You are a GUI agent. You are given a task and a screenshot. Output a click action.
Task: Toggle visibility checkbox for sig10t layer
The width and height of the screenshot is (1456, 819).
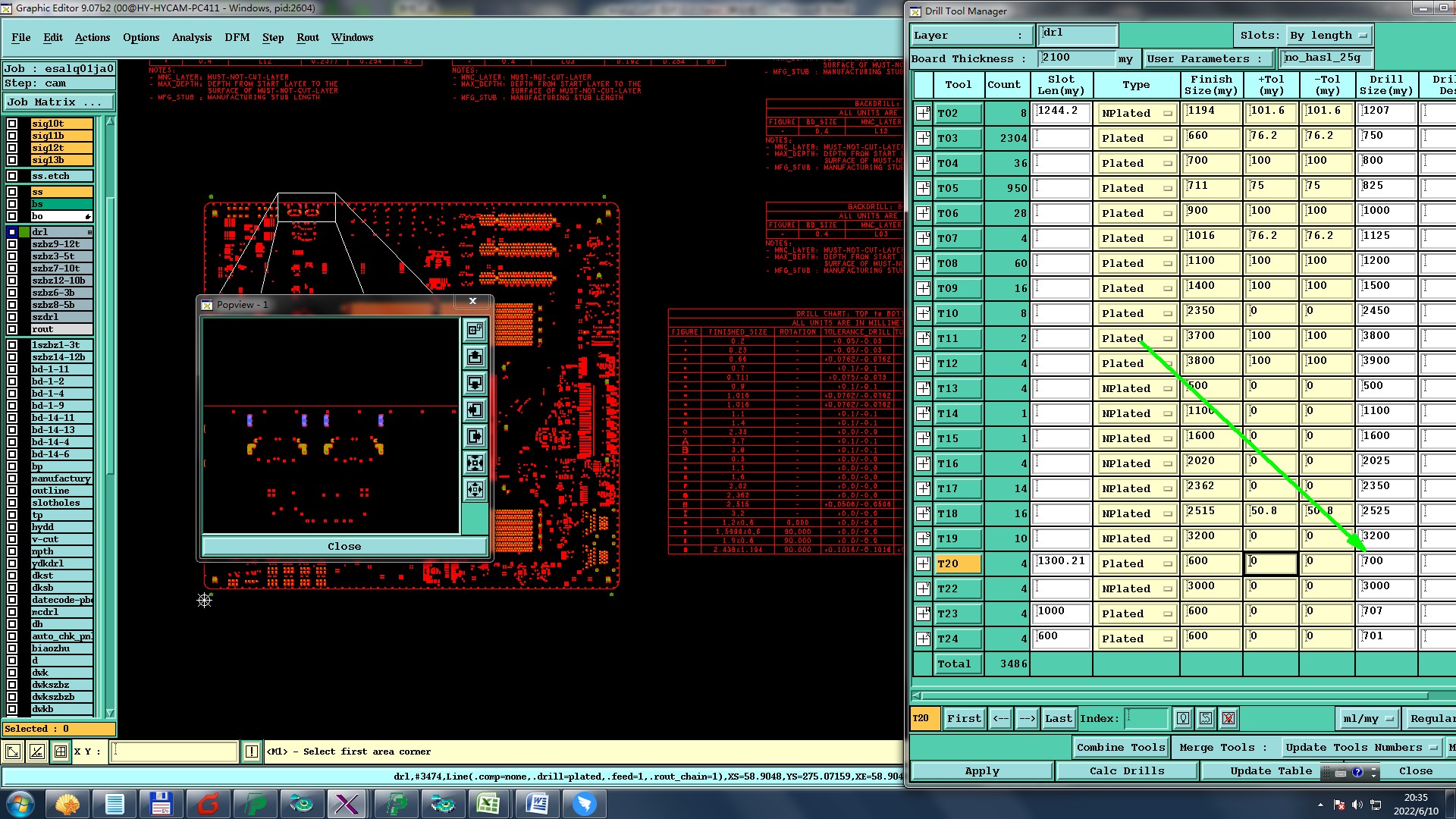pyautogui.click(x=12, y=124)
